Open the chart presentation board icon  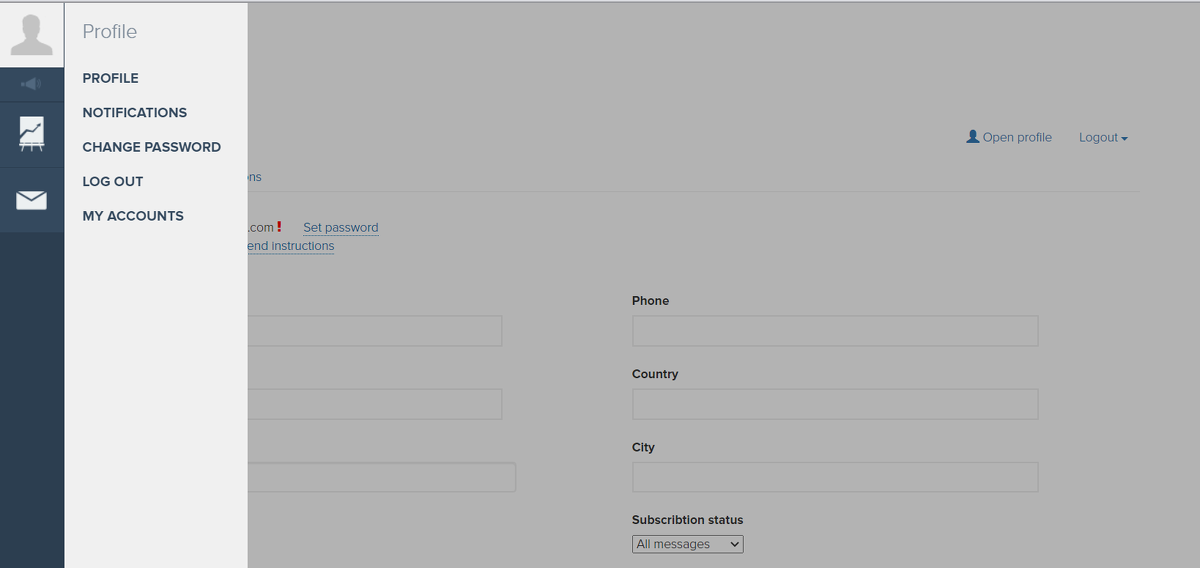31,134
